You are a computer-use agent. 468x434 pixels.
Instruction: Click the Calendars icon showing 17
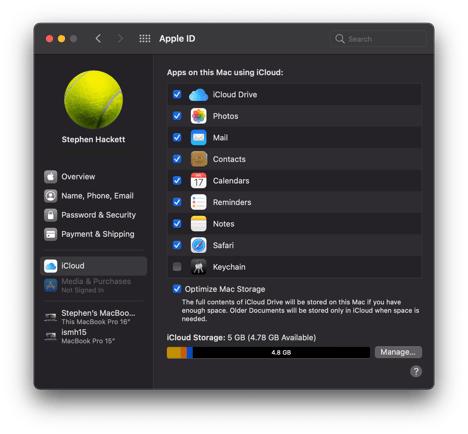point(198,180)
